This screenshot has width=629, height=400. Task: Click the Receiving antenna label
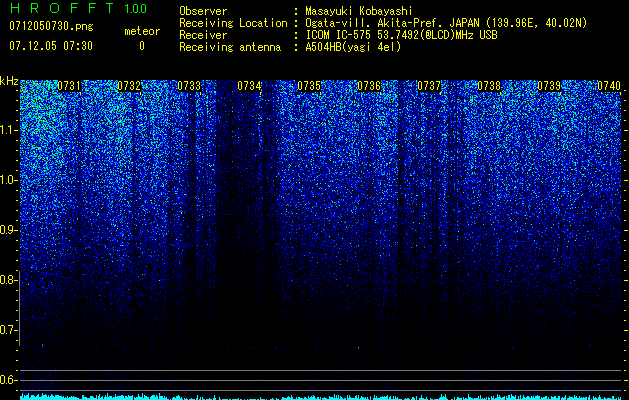[x=230, y=47]
